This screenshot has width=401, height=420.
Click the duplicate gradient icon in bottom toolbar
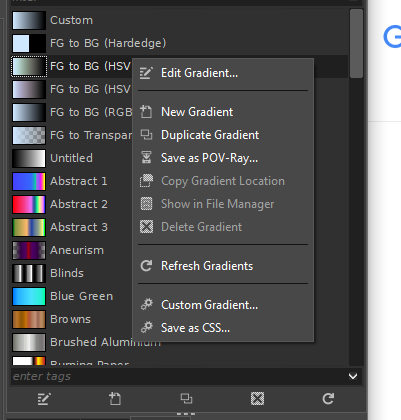point(186,399)
